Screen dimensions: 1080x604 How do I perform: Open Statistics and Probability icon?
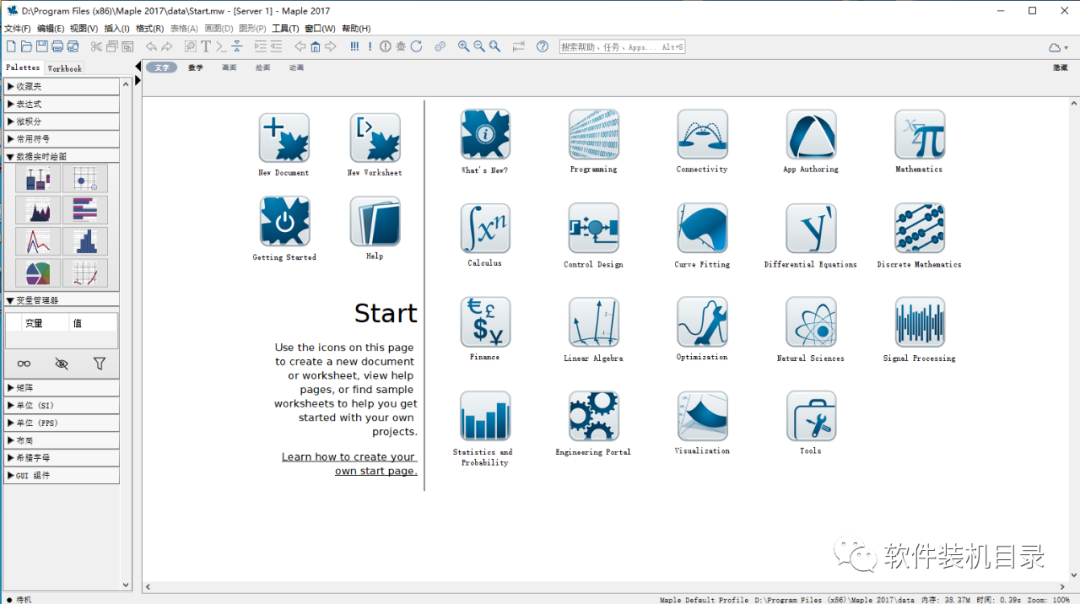pyautogui.click(x=485, y=416)
